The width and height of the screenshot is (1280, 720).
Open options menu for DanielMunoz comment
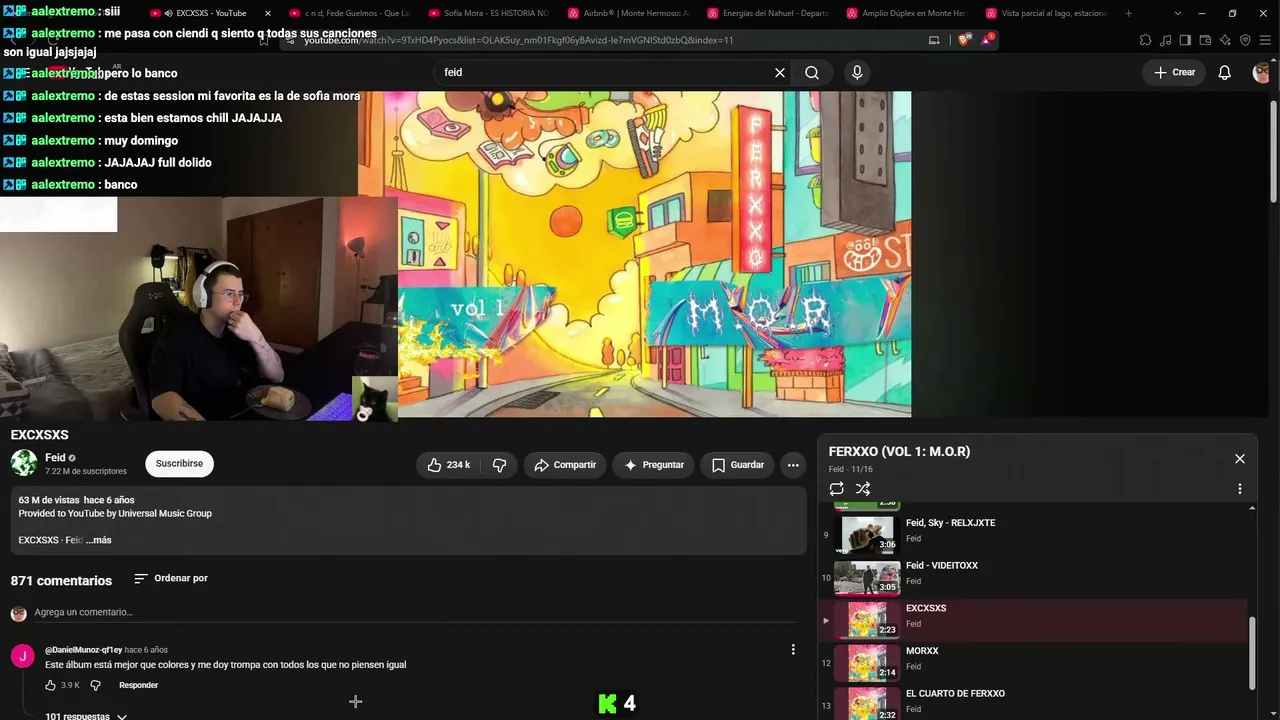(x=793, y=649)
